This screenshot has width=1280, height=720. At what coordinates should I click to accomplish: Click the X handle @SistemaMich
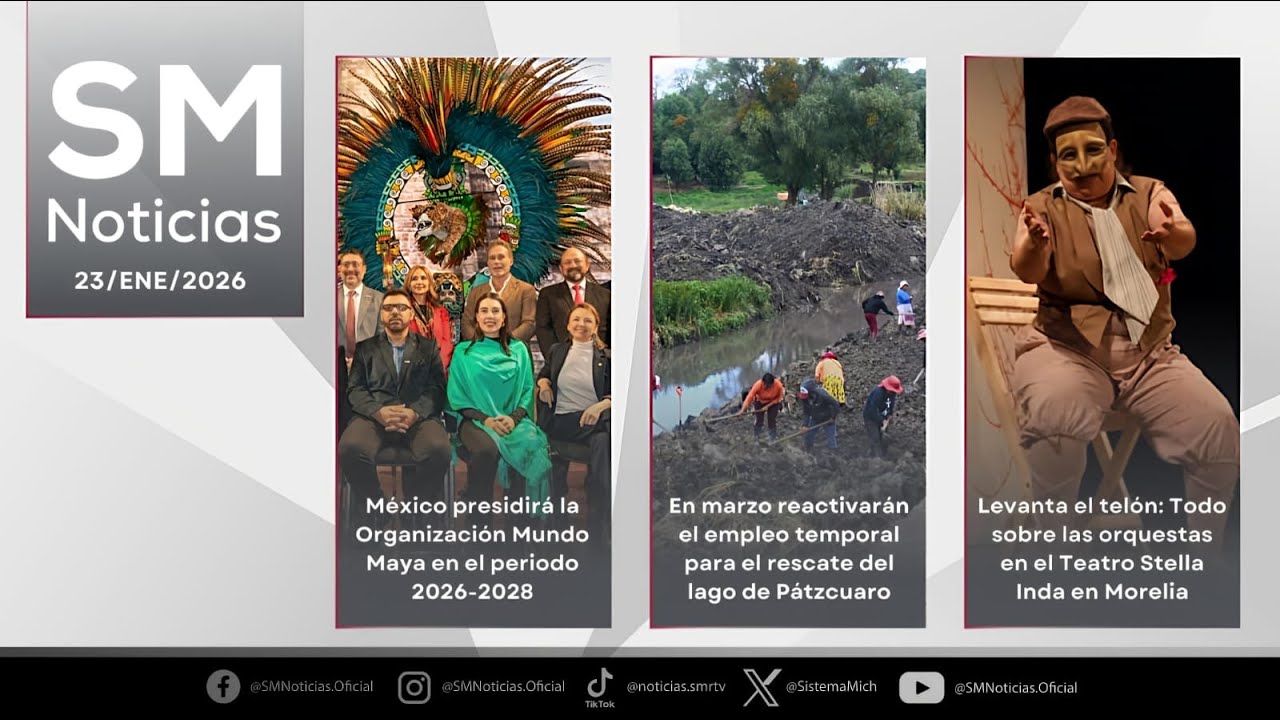pyautogui.click(x=831, y=687)
